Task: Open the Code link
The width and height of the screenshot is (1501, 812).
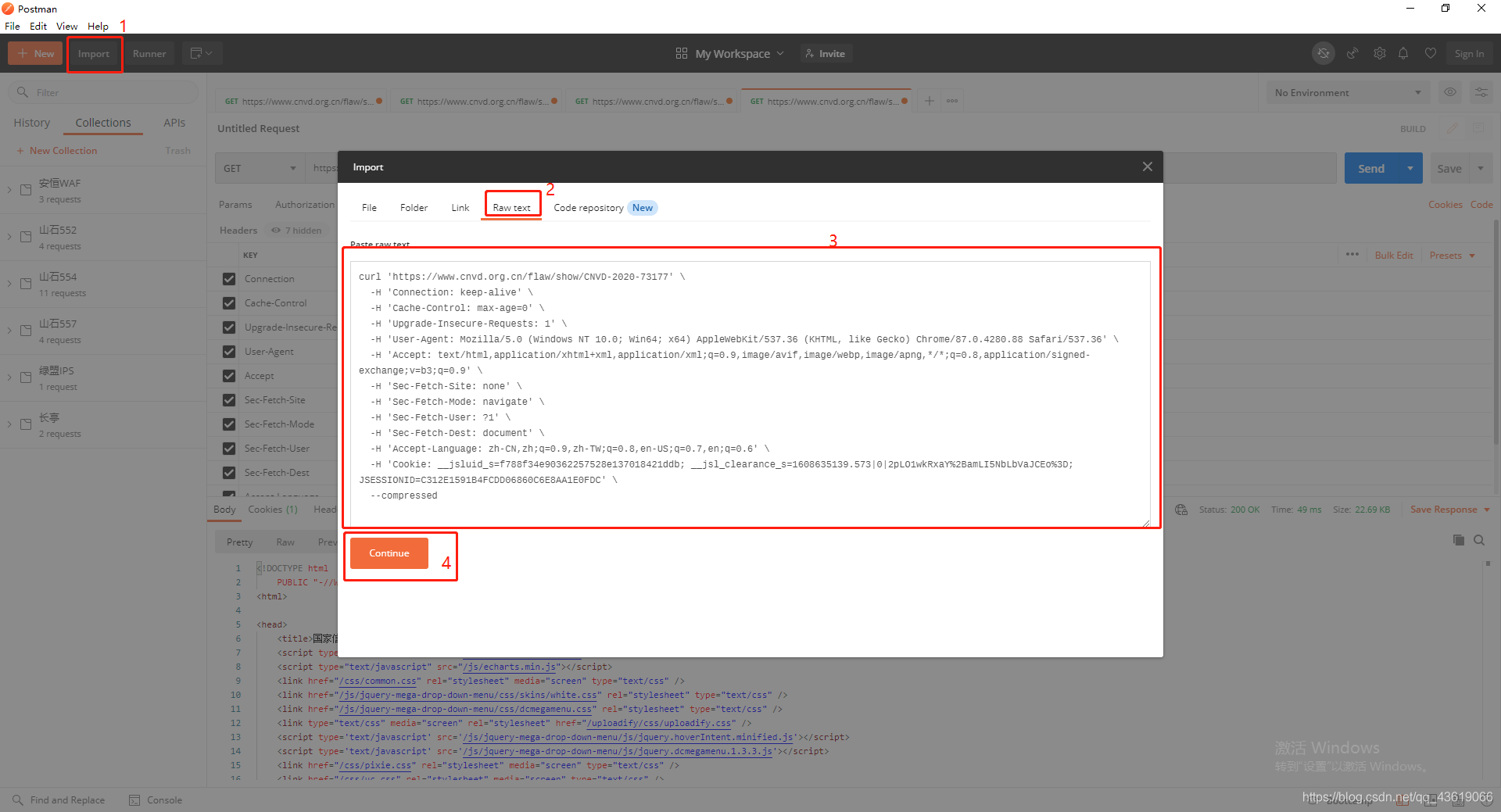Action: tap(1481, 205)
